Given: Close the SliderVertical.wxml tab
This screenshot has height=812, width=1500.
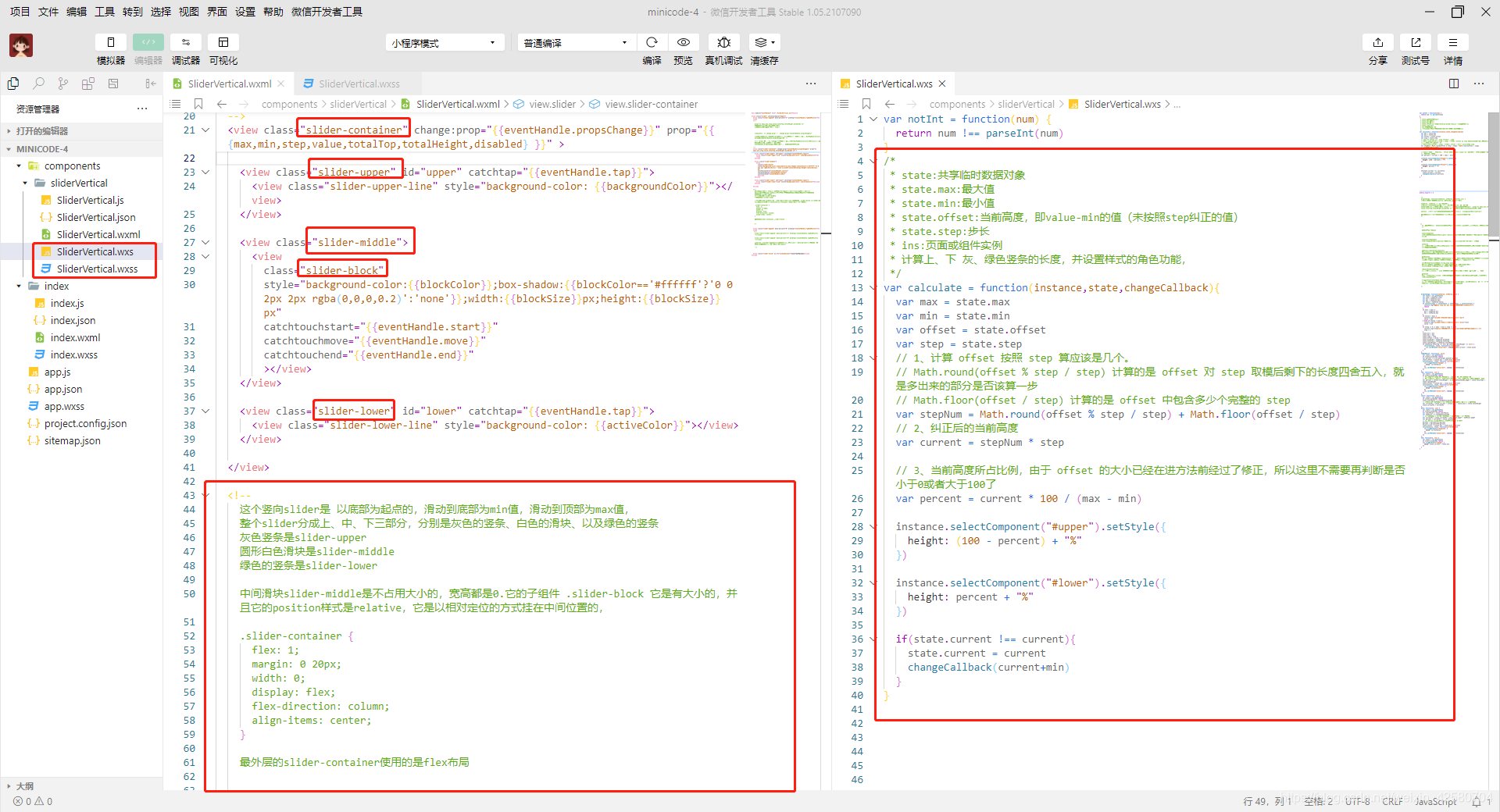Looking at the screenshot, I should 281,84.
